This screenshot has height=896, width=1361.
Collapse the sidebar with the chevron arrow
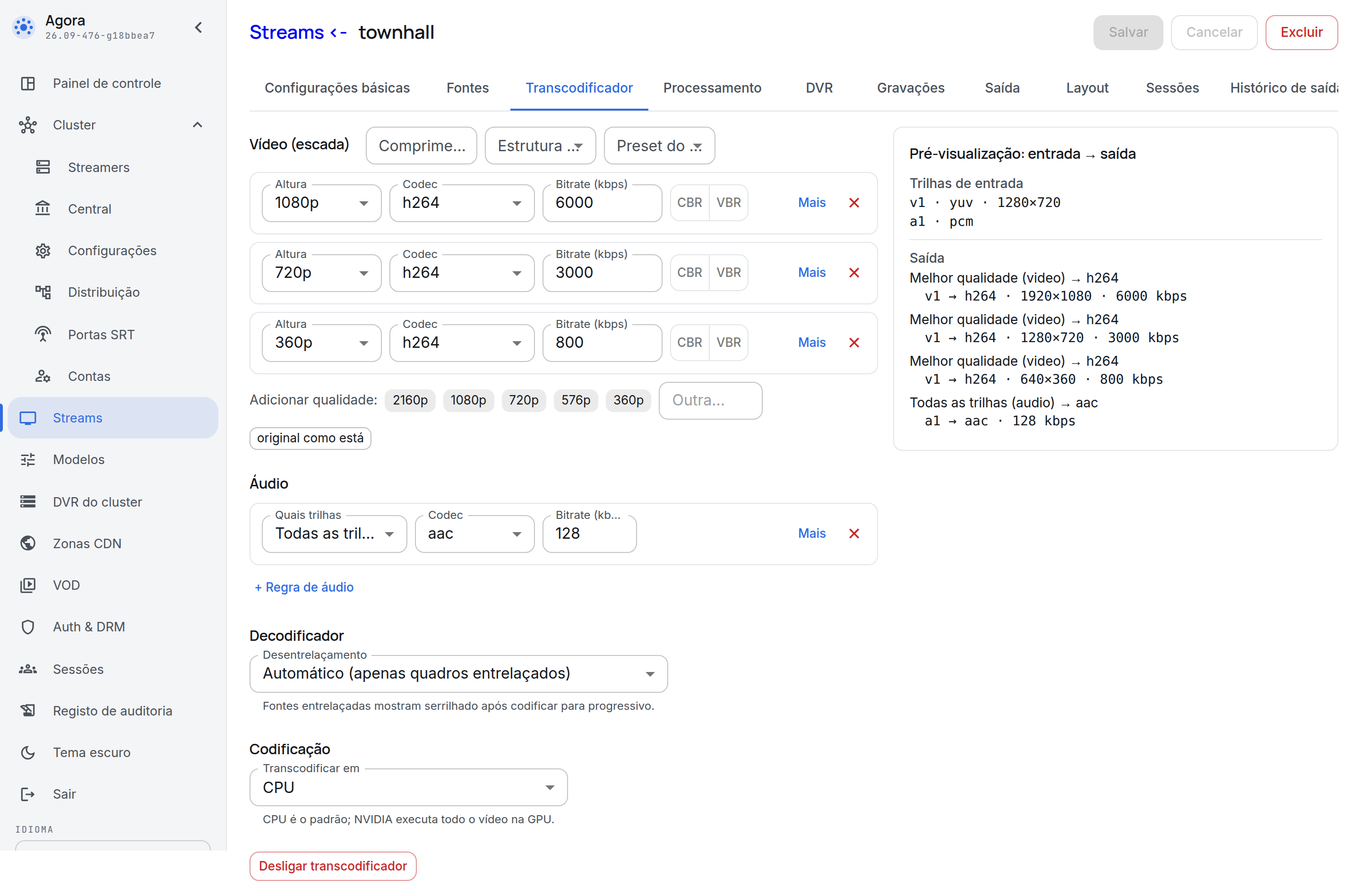click(198, 27)
